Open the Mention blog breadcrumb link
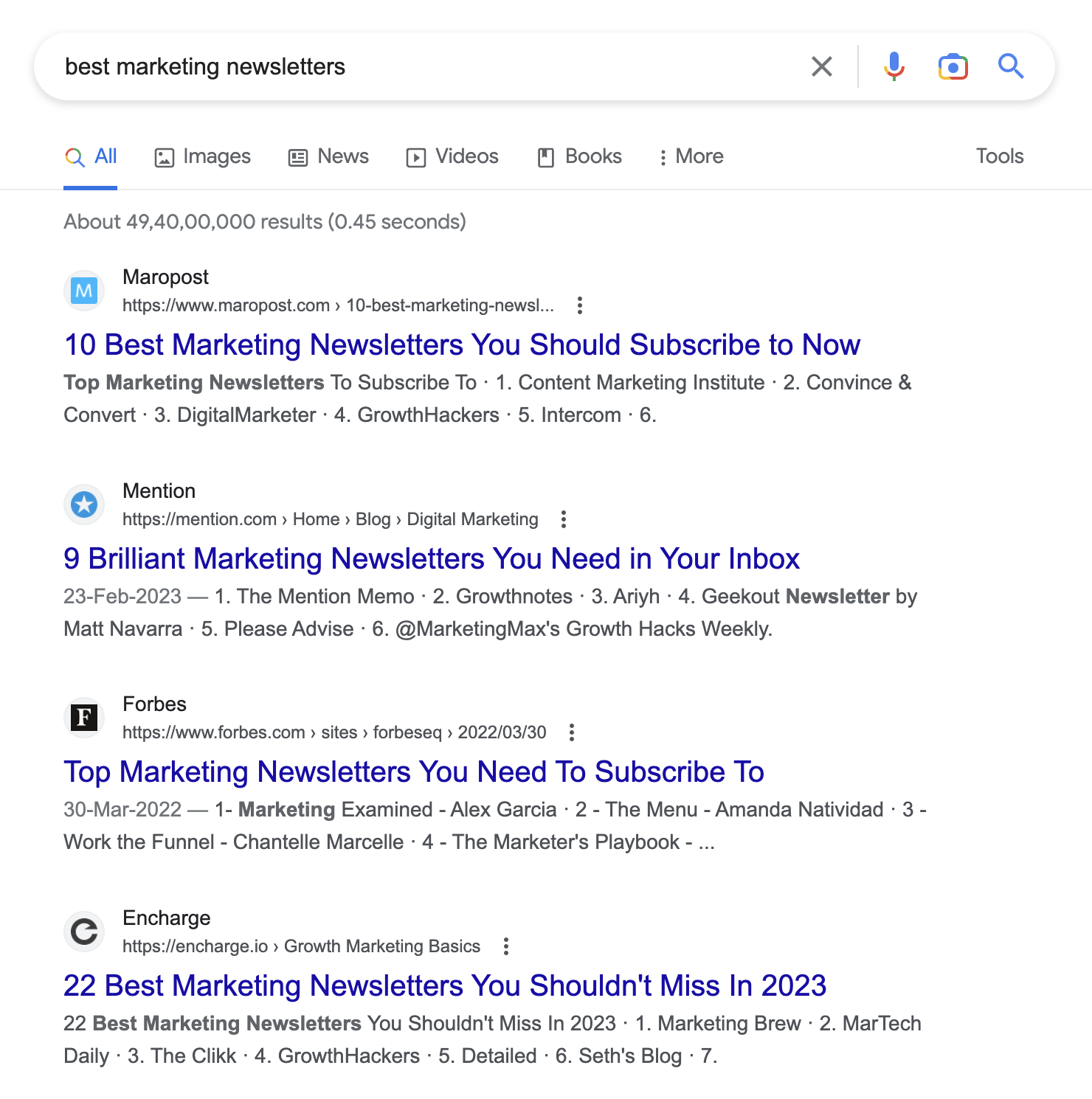 [373, 519]
